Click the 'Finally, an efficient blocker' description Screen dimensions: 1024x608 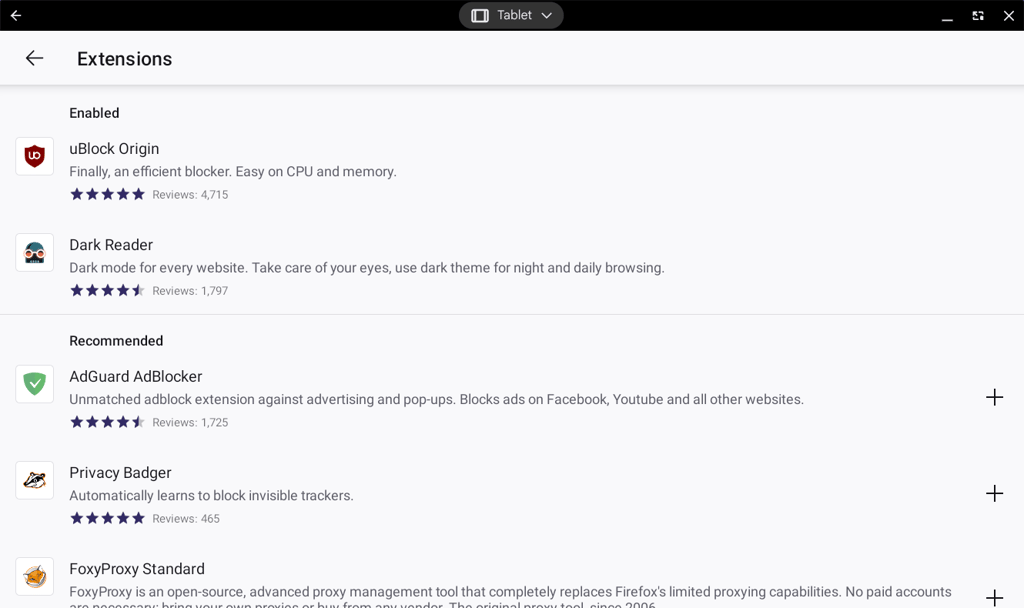pyautogui.click(x=233, y=172)
